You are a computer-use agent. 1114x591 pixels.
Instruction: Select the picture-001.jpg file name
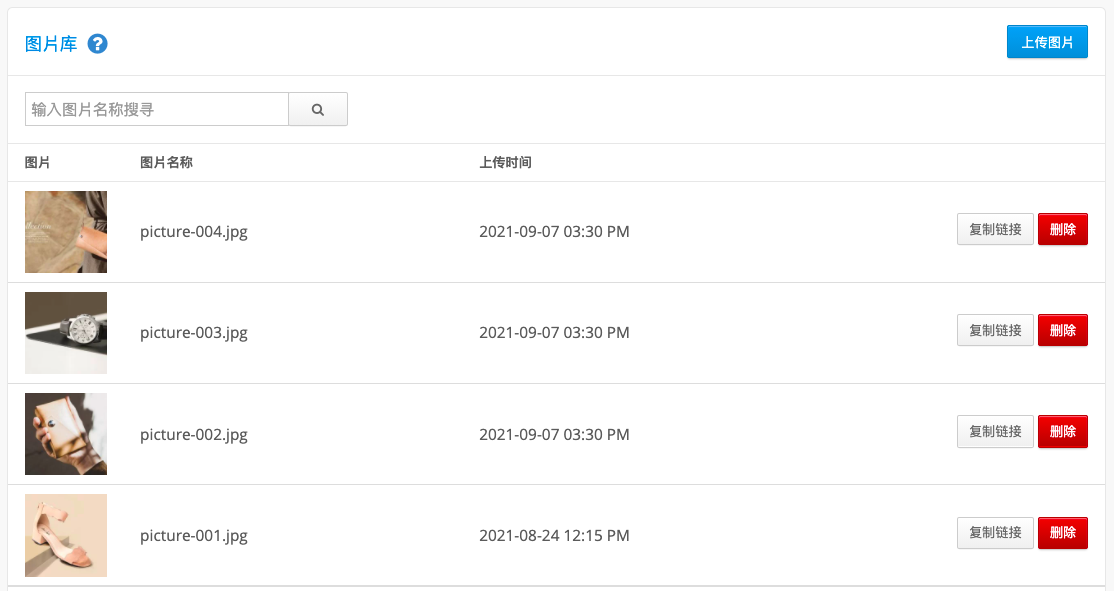coord(194,536)
